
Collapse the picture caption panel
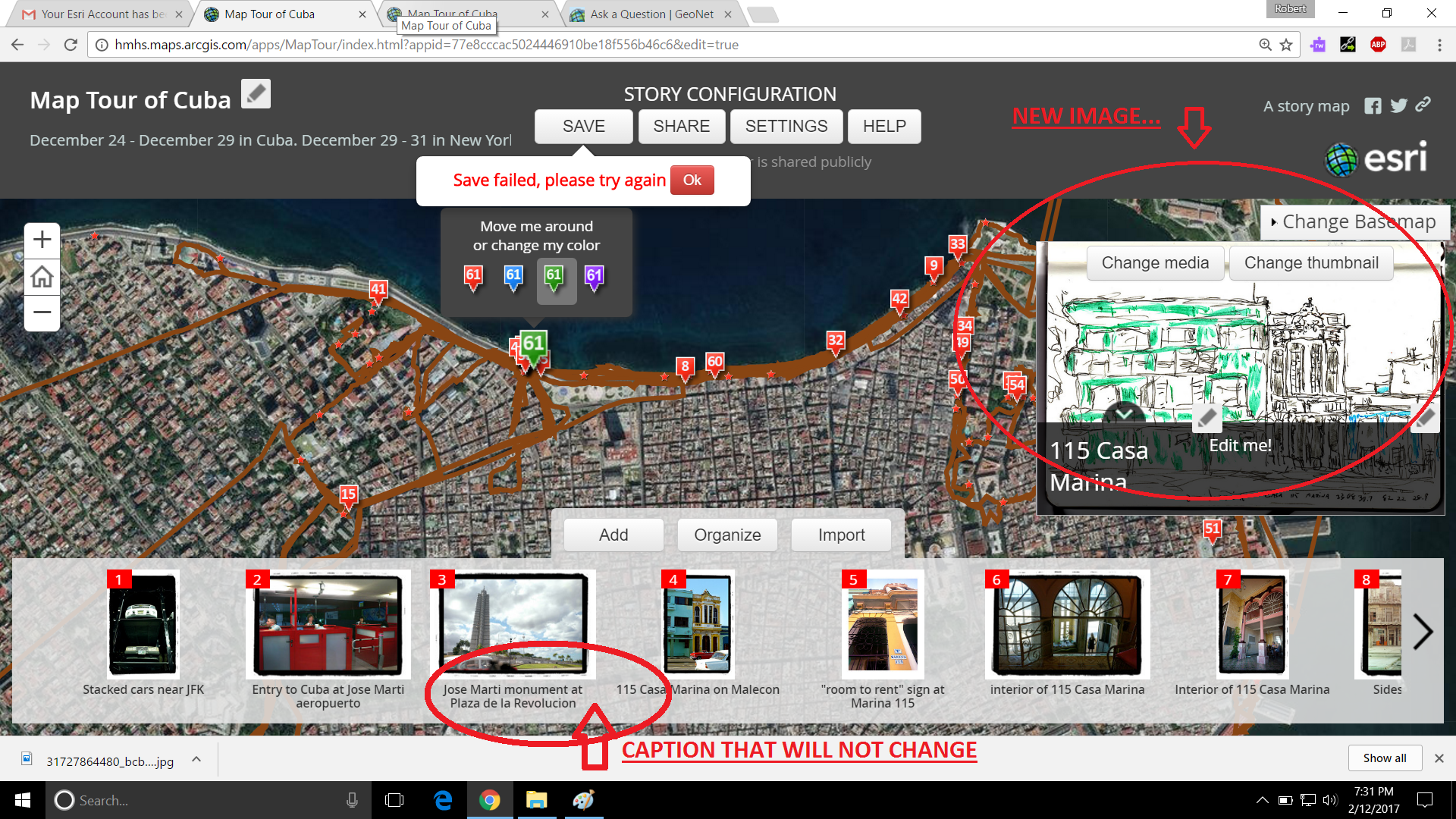pyautogui.click(x=1124, y=413)
